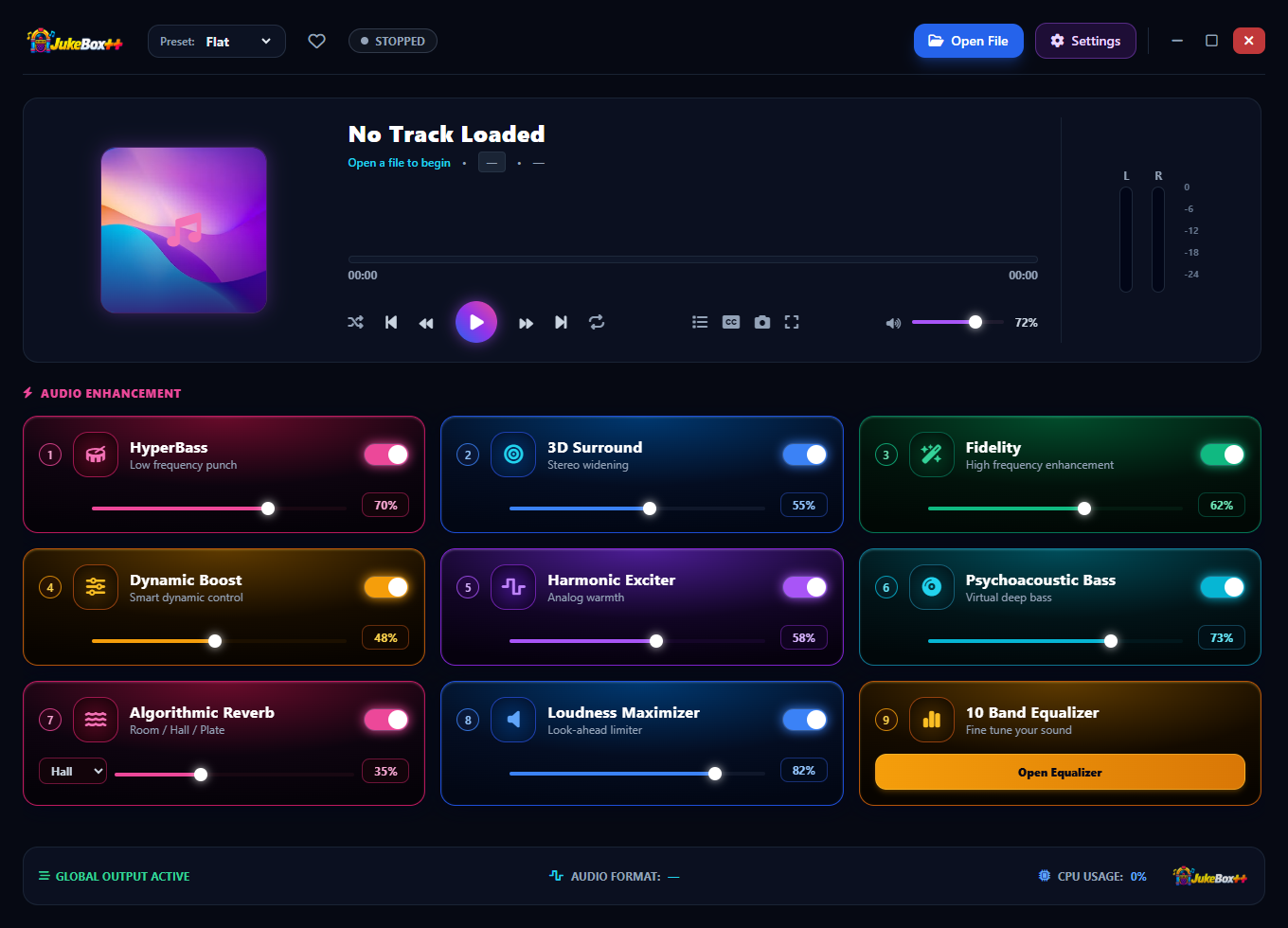Viewport: 1288px width, 928px height.
Task: Start playback with the play button
Action: [476, 322]
